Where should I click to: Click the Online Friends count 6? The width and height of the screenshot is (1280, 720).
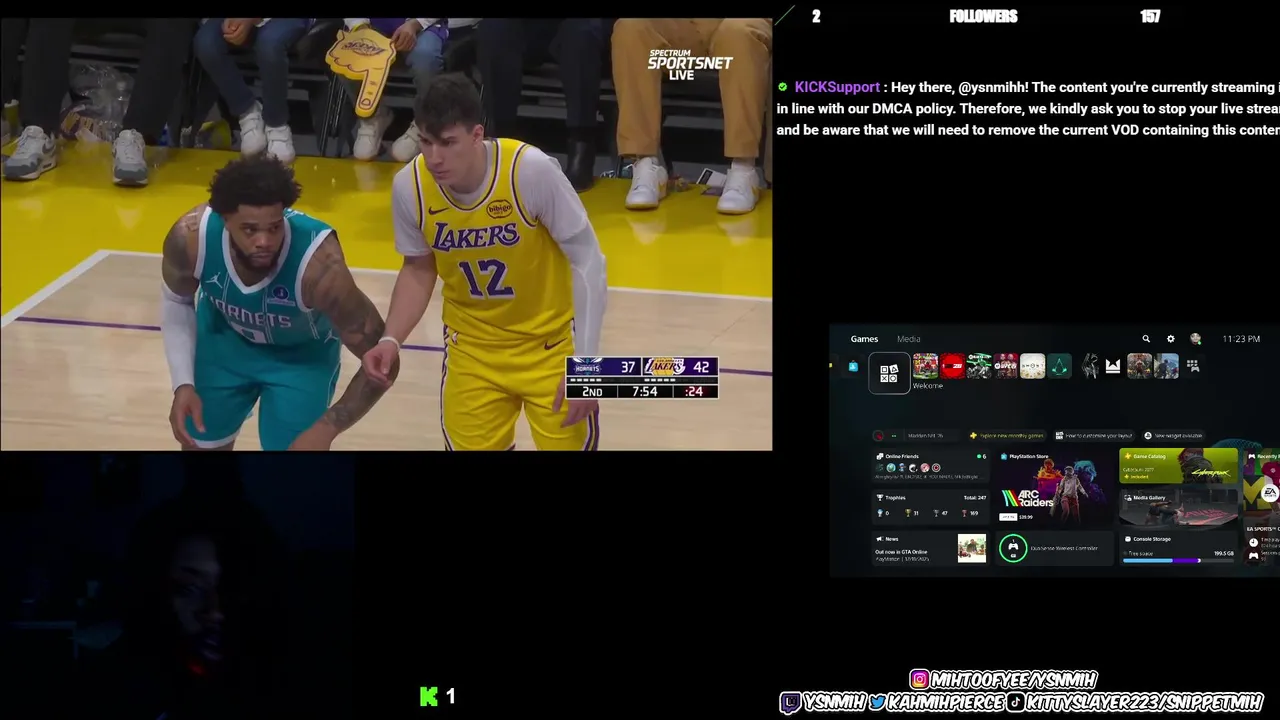click(x=984, y=456)
